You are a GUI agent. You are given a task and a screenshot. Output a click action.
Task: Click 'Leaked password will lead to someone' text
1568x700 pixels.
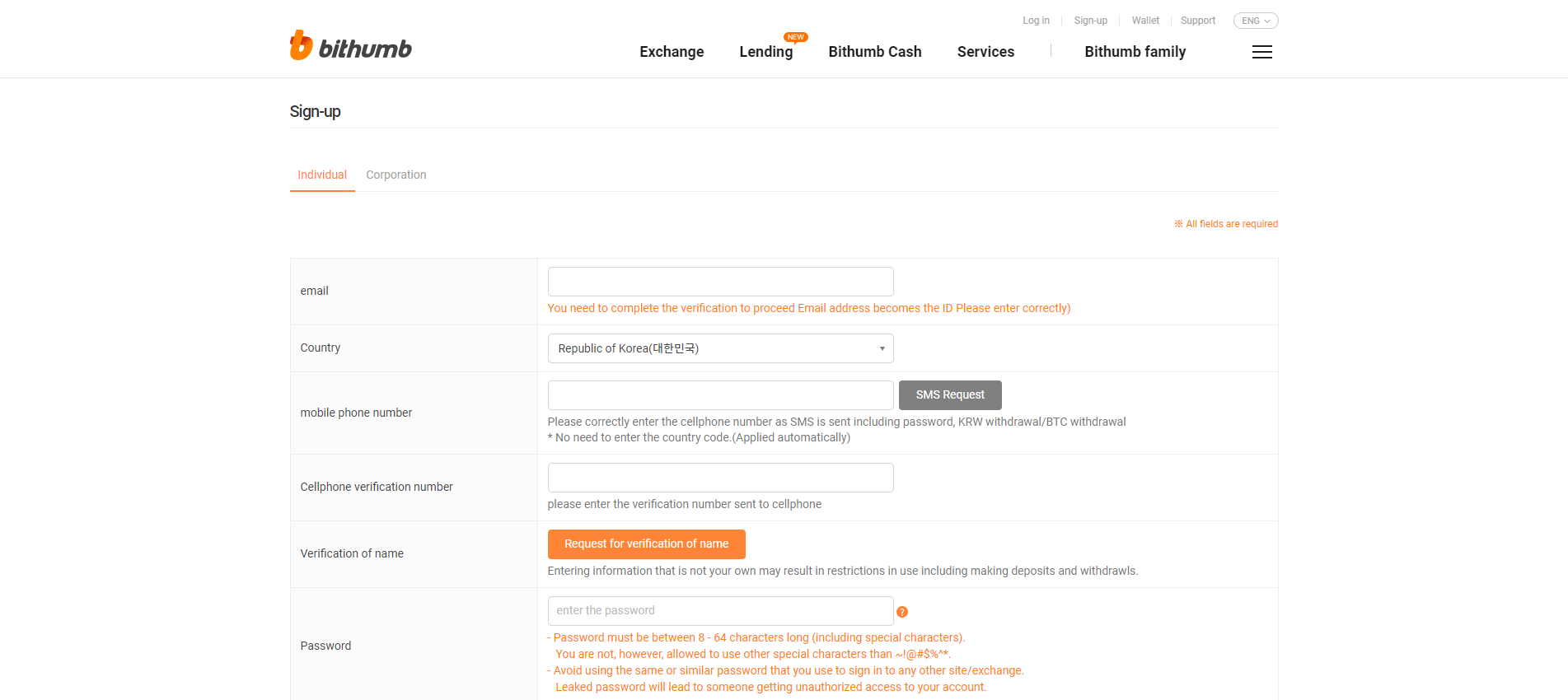[x=770, y=687]
